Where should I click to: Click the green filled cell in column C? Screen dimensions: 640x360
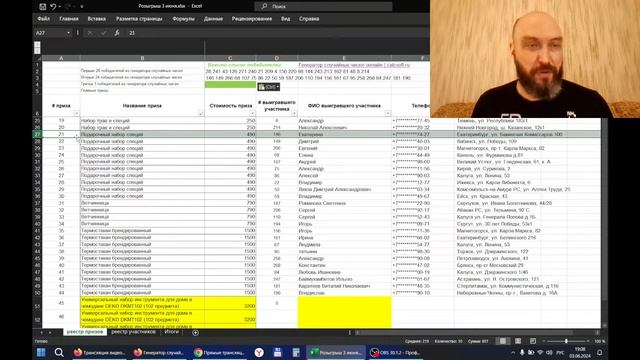click(230, 84)
